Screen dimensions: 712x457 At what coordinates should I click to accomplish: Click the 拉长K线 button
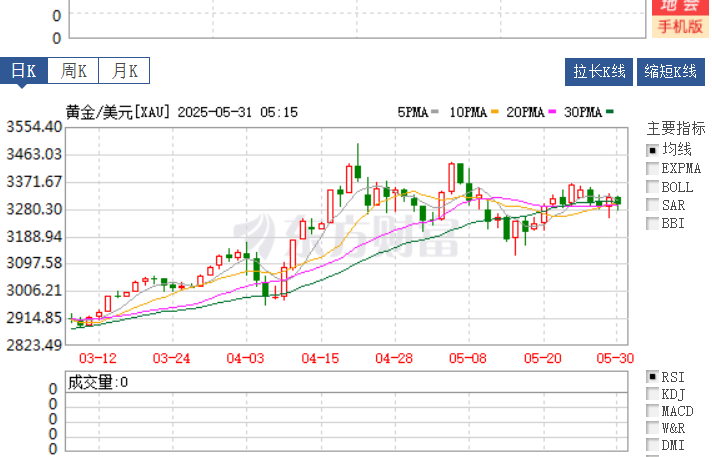tap(598, 72)
